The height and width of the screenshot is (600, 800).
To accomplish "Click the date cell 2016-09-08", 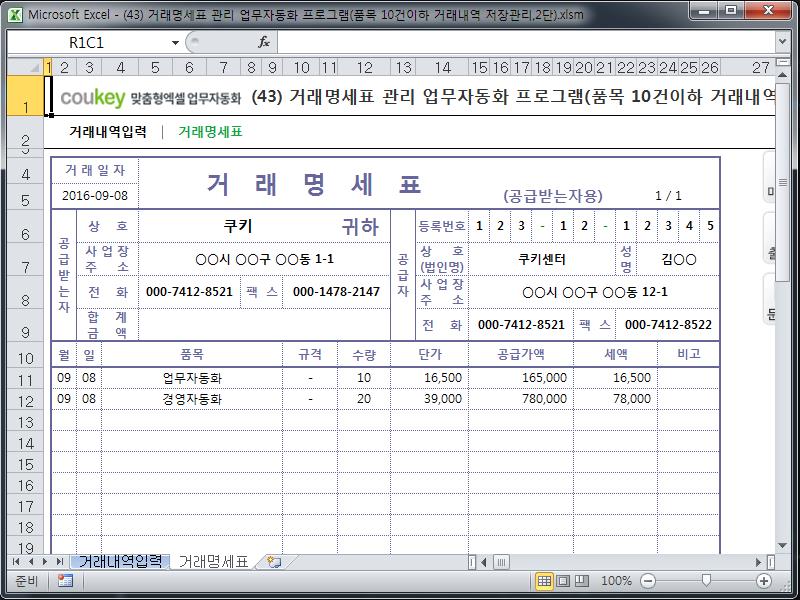I will [x=95, y=195].
